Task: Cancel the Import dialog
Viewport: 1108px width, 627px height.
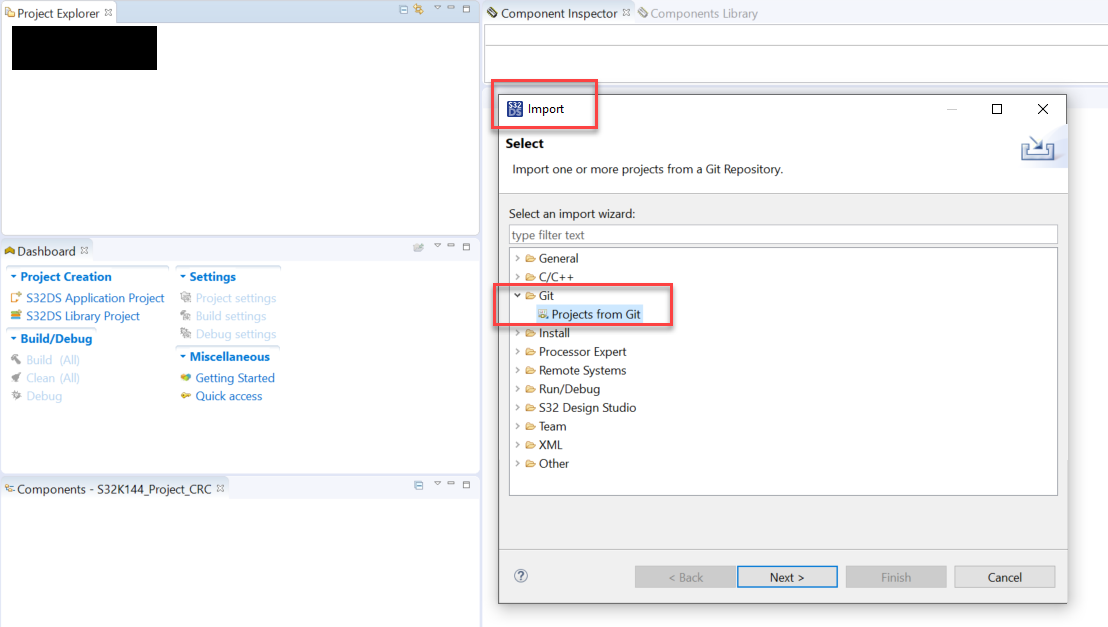Action: (x=1004, y=576)
